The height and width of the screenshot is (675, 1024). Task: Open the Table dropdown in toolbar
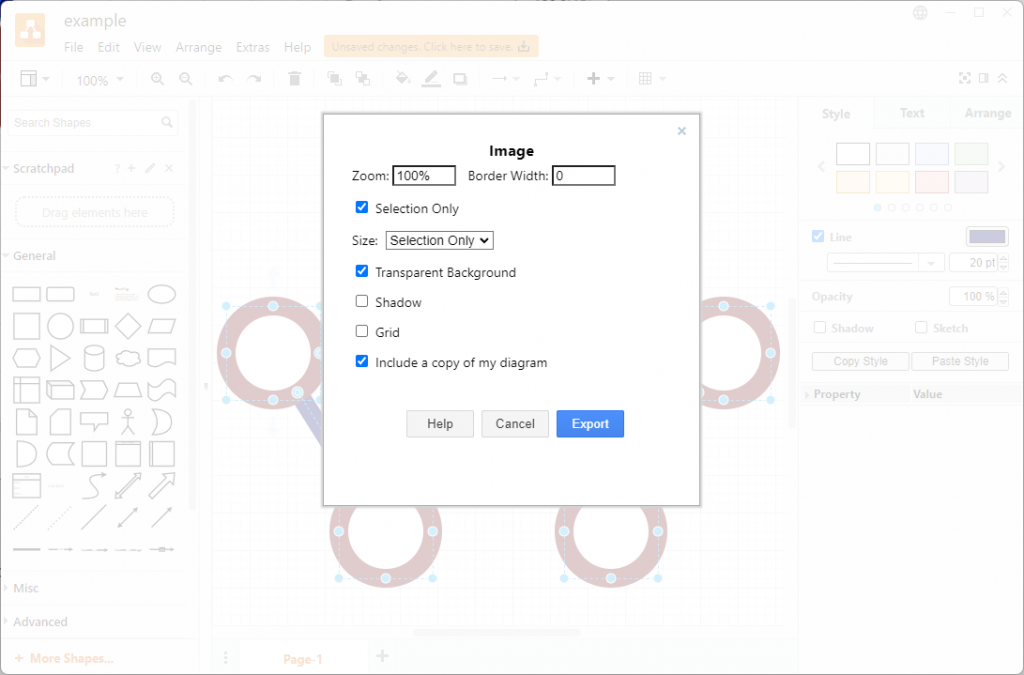tap(652, 79)
